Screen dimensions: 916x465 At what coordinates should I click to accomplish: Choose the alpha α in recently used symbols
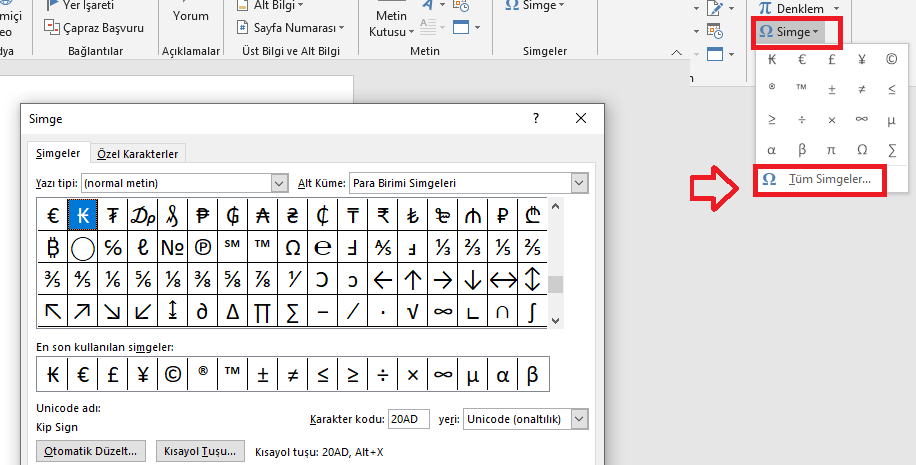pyautogui.click(x=502, y=374)
